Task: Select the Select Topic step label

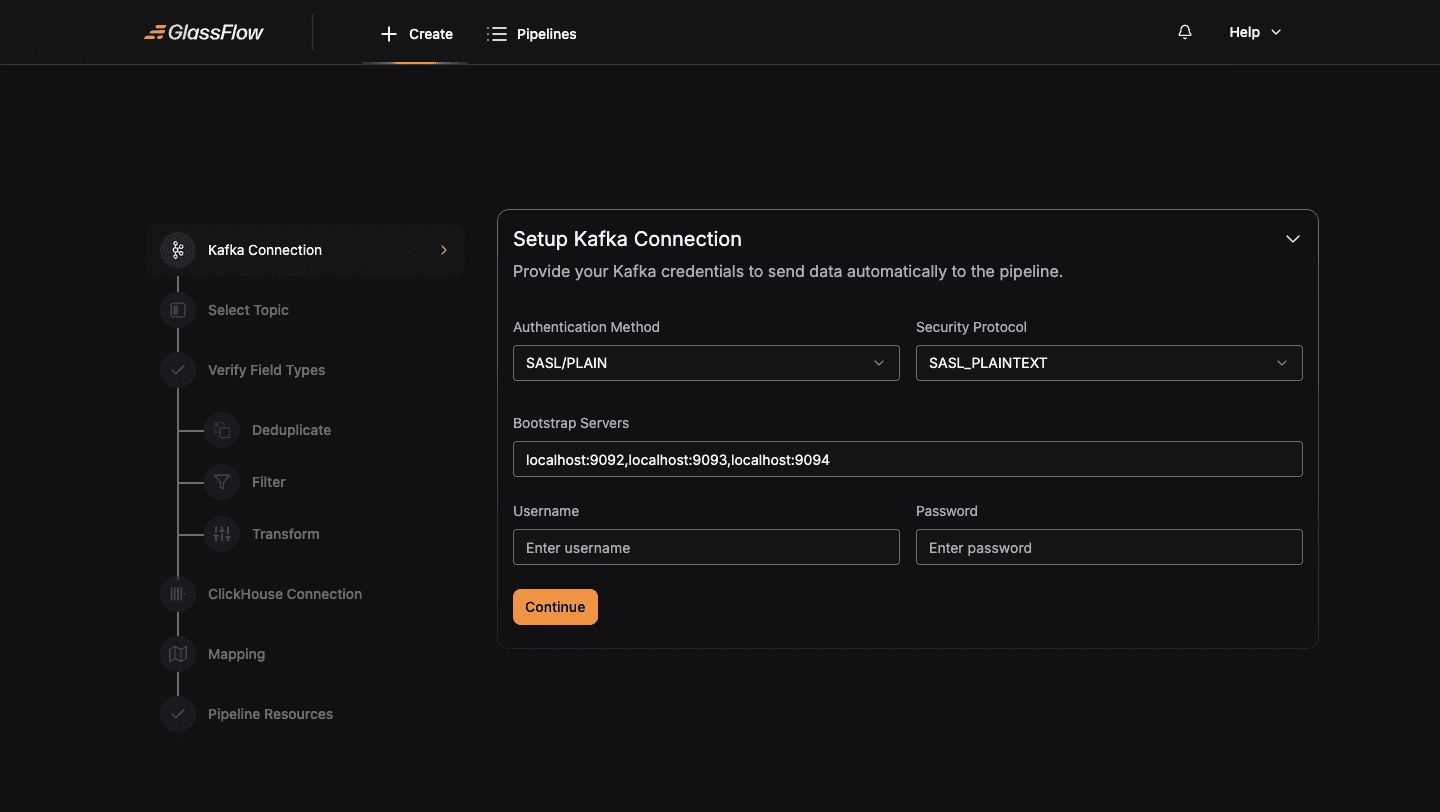Action: point(248,310)
